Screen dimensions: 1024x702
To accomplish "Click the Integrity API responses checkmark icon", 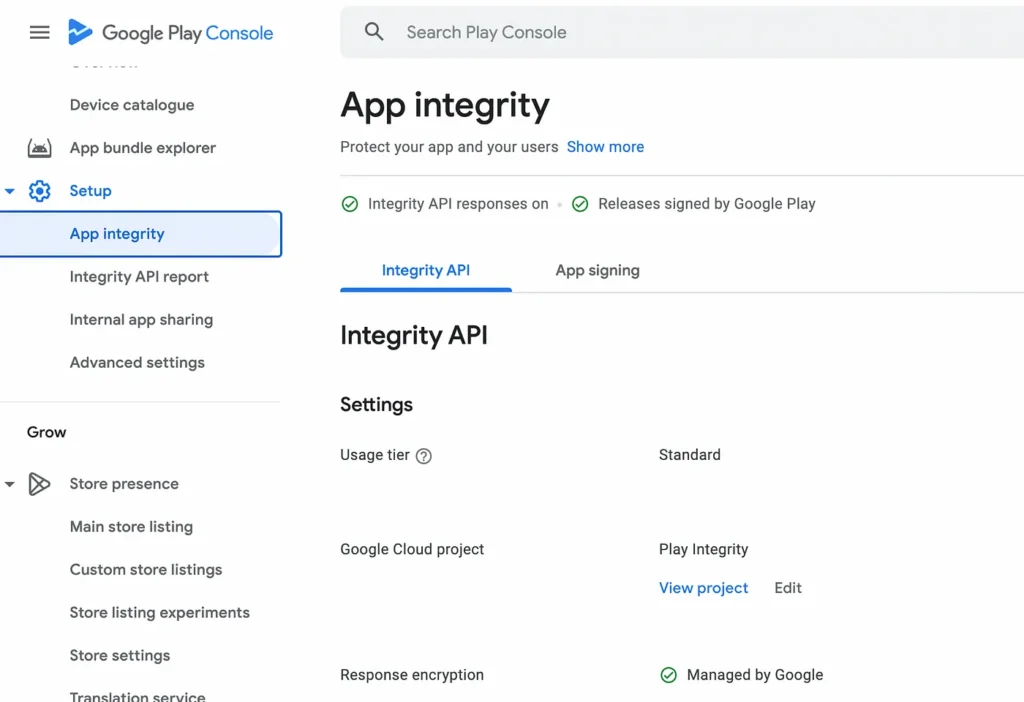I will tap(350, 204).
